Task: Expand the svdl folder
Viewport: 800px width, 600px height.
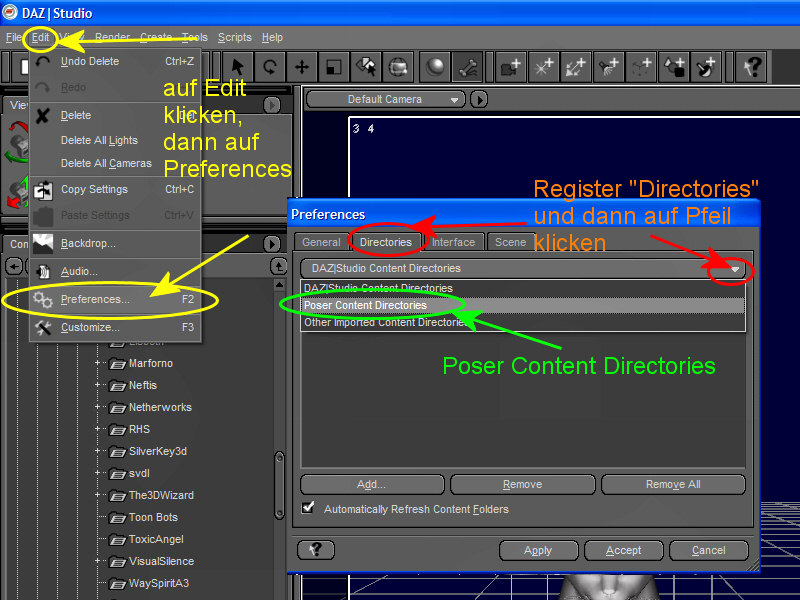Action: coord(97,472)
